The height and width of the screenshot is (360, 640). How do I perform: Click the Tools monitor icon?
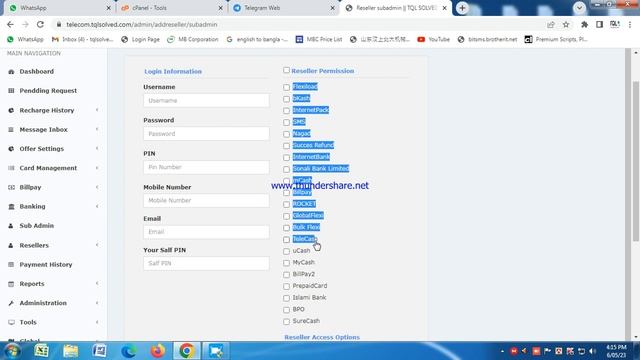click(x=11, y=322)
